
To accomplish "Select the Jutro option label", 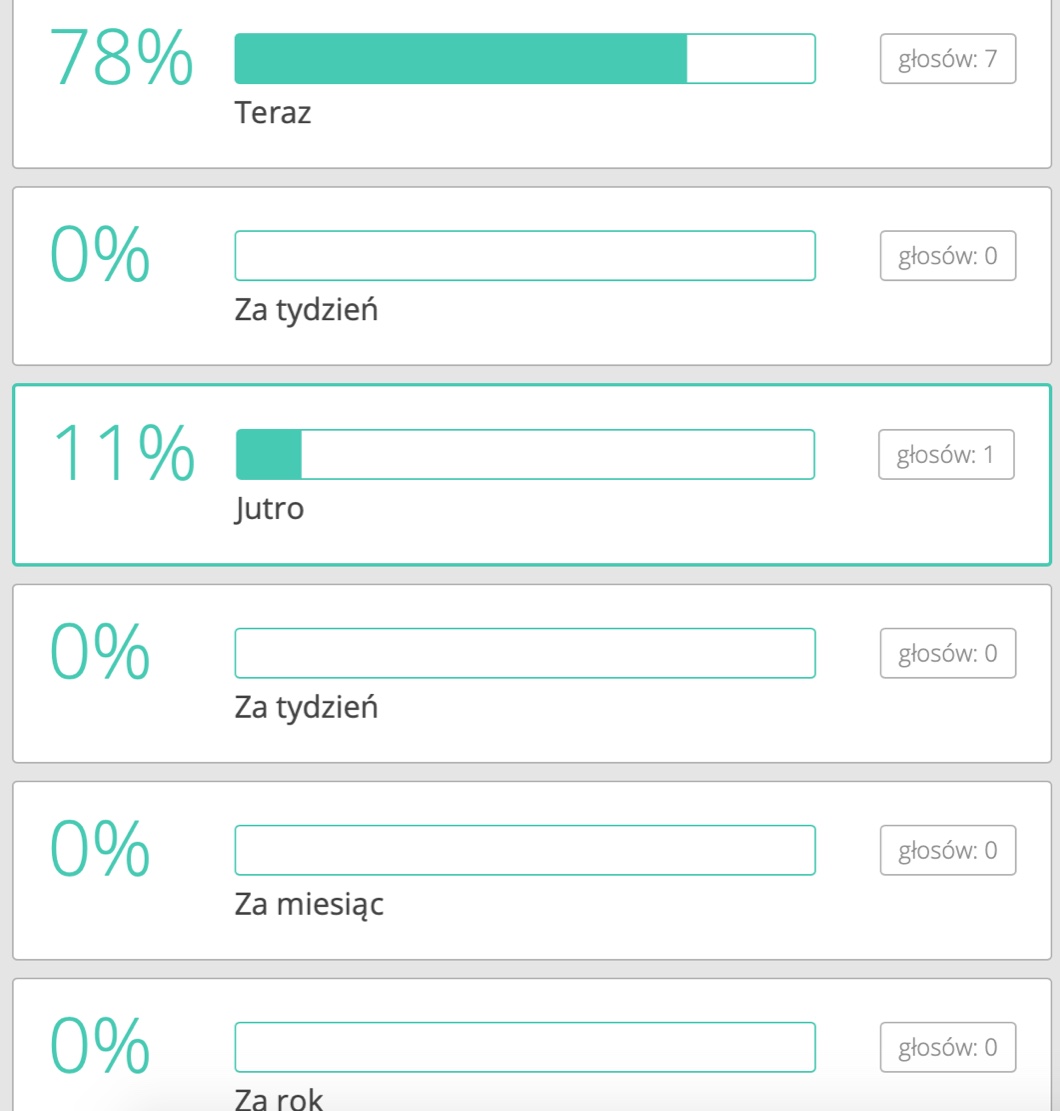I will pos(269,509).
